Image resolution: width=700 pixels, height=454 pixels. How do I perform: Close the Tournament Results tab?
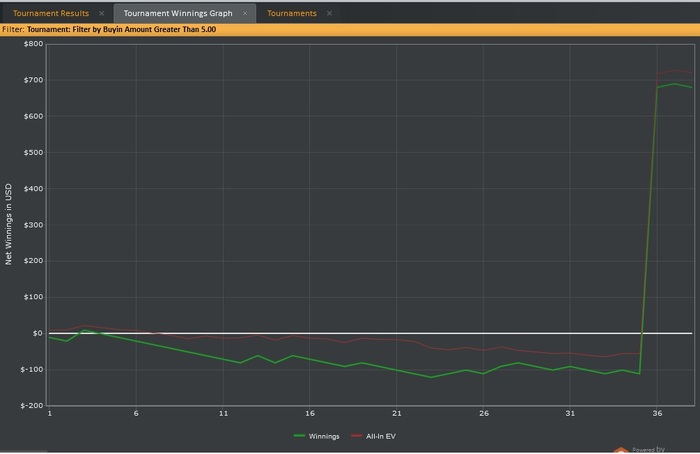tap(102, 14)
